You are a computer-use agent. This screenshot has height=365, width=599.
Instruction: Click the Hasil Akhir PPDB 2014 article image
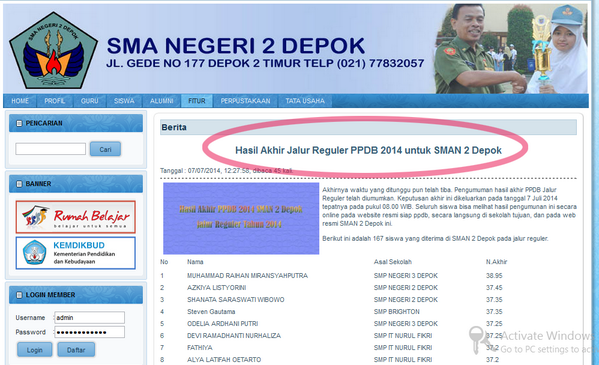click(x=241, y=218)
